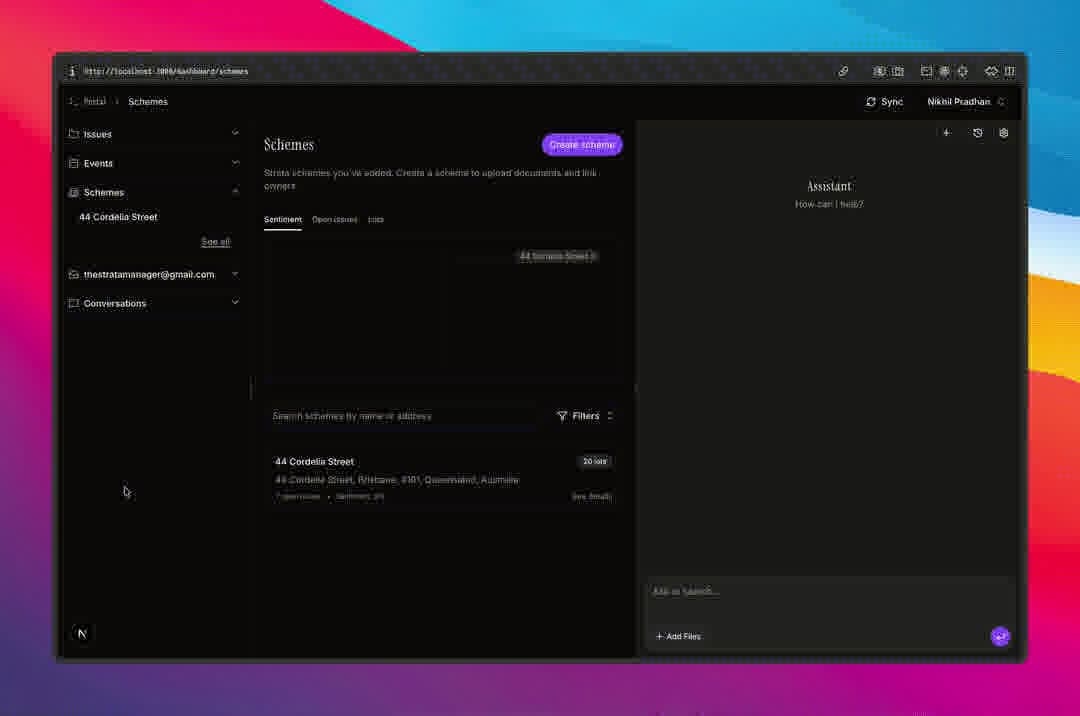Start a new assistant chat with plus icon
The image size is (1080, 716).
[946, 133]
